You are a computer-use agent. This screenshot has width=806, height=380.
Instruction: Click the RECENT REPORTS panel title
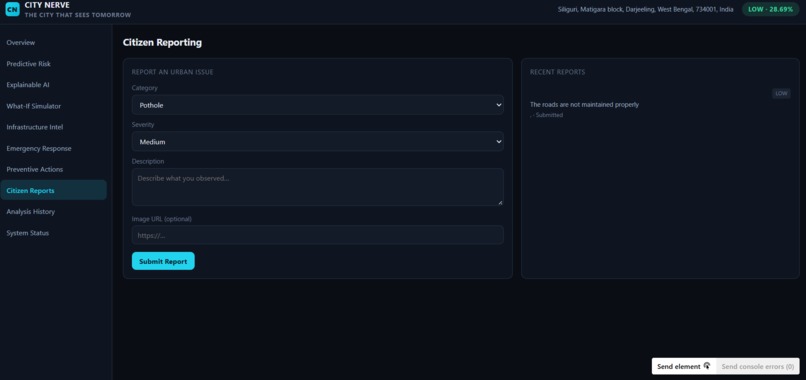pos(557,72)
